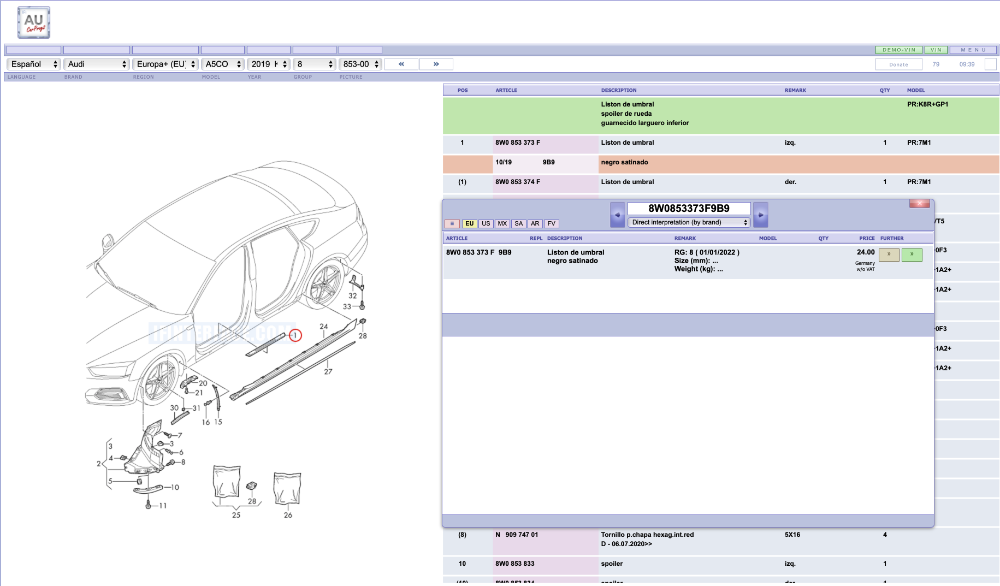Click the green button under FURTHER
This screenshot has width=1000, height=586.
click(912, 254)
